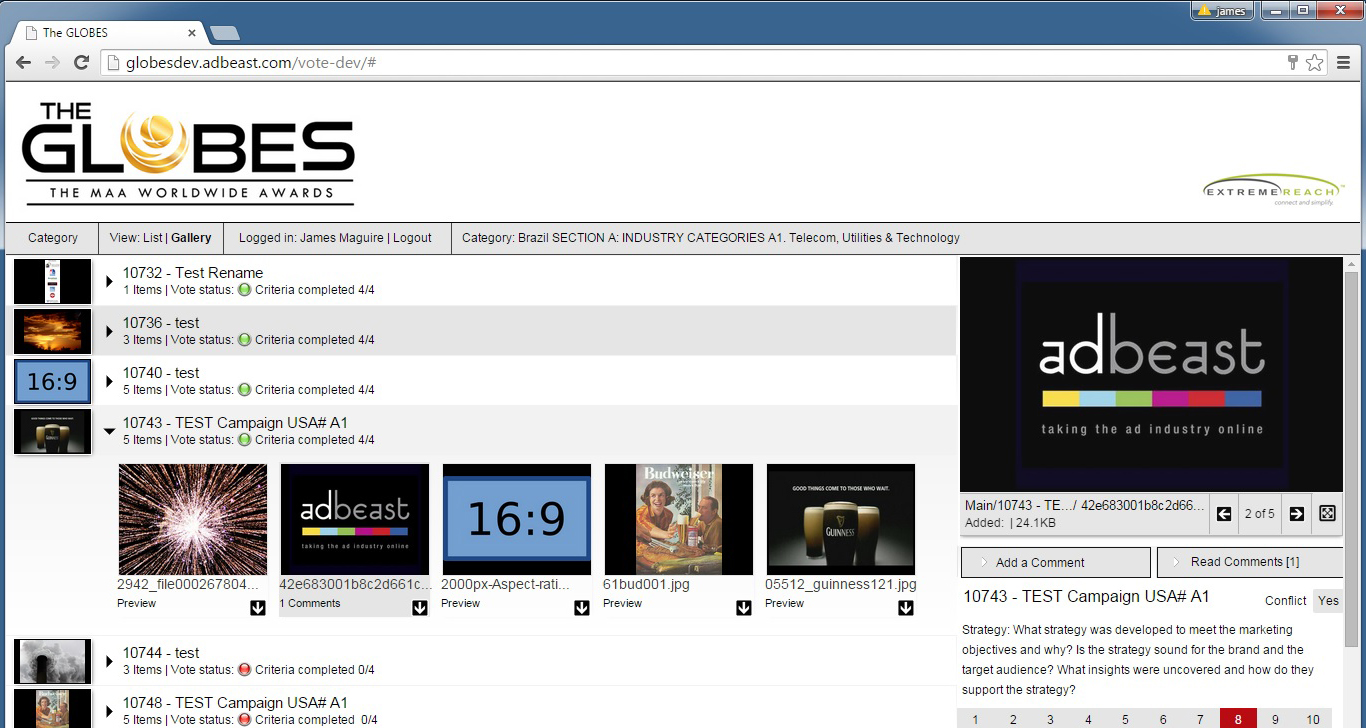This screenshot has width=1366, height=728.
Task: Click the browser forward arrow
Action: [53, 63]
